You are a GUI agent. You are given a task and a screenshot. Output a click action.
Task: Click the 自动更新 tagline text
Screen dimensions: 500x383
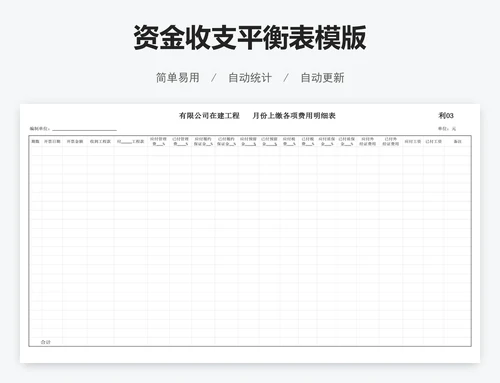point(322,78)
